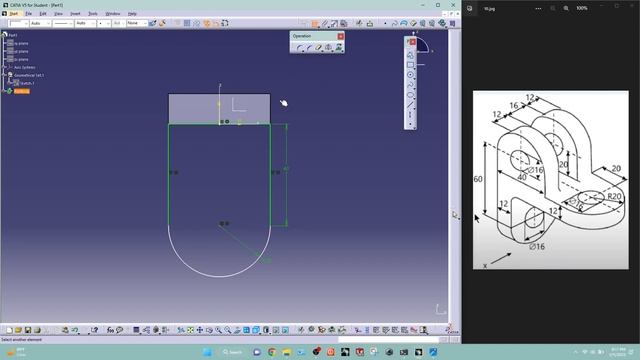This screenshot has width=640, height=360.
Task: Open the Insert menu
Action: pyautogui.click(x=75, y=13)
